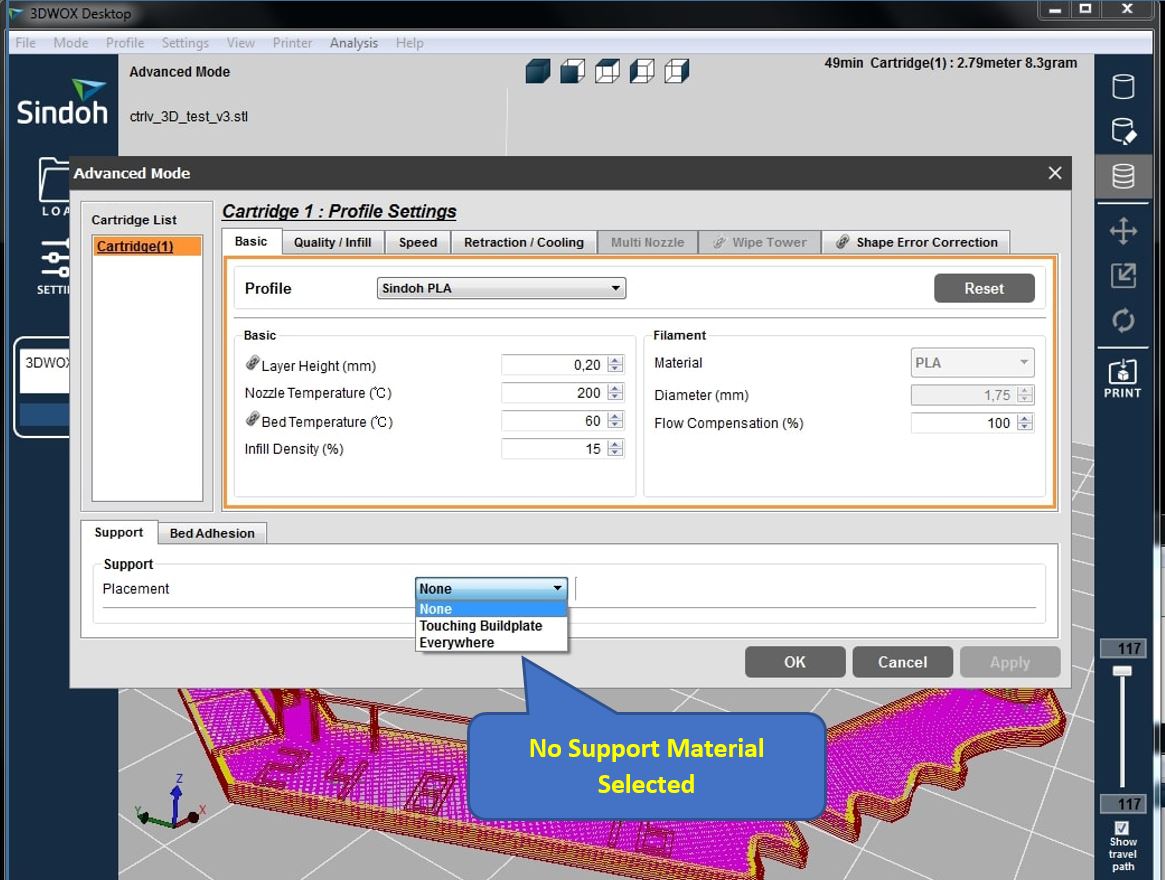The height and width of the screenshot is (880, 1165).
Task: Click the Flow Compensation value field
Action: tap(964, 423)
